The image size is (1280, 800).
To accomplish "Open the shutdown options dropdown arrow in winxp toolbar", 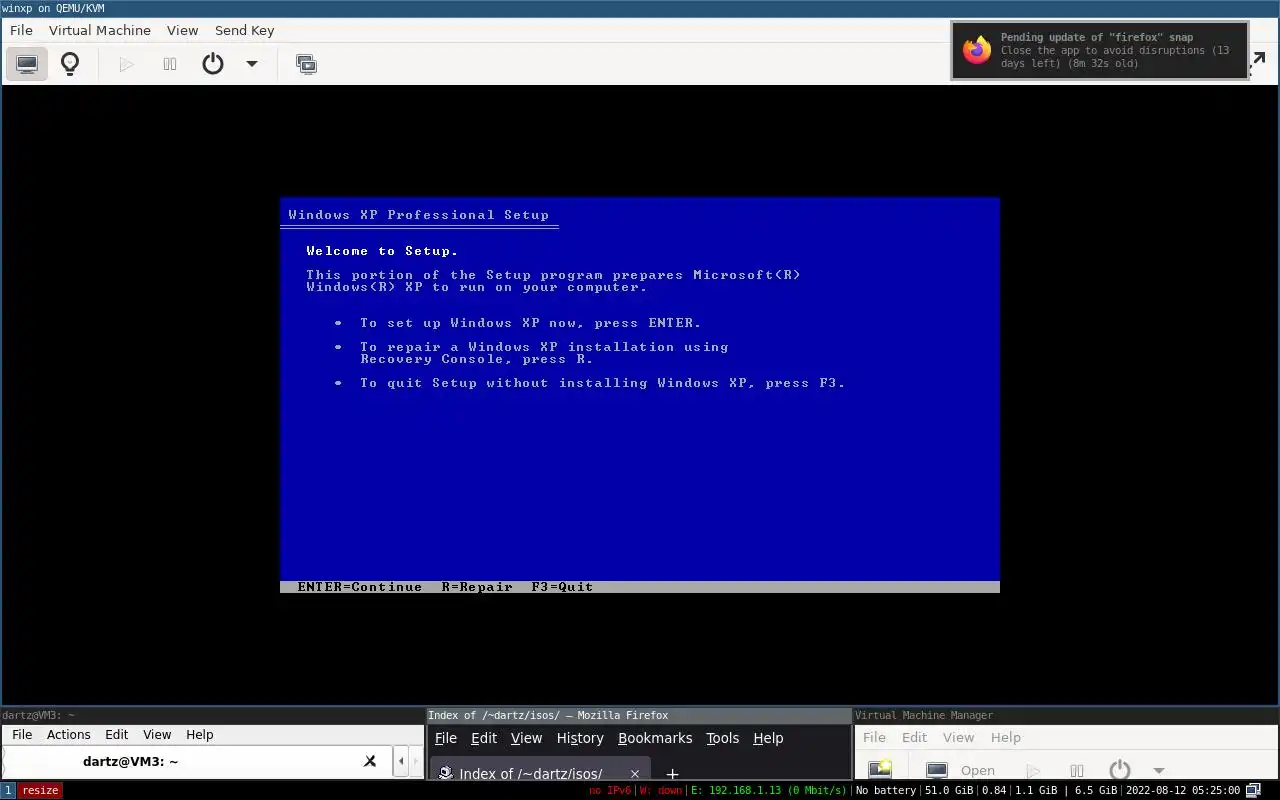I will [252, 64].
